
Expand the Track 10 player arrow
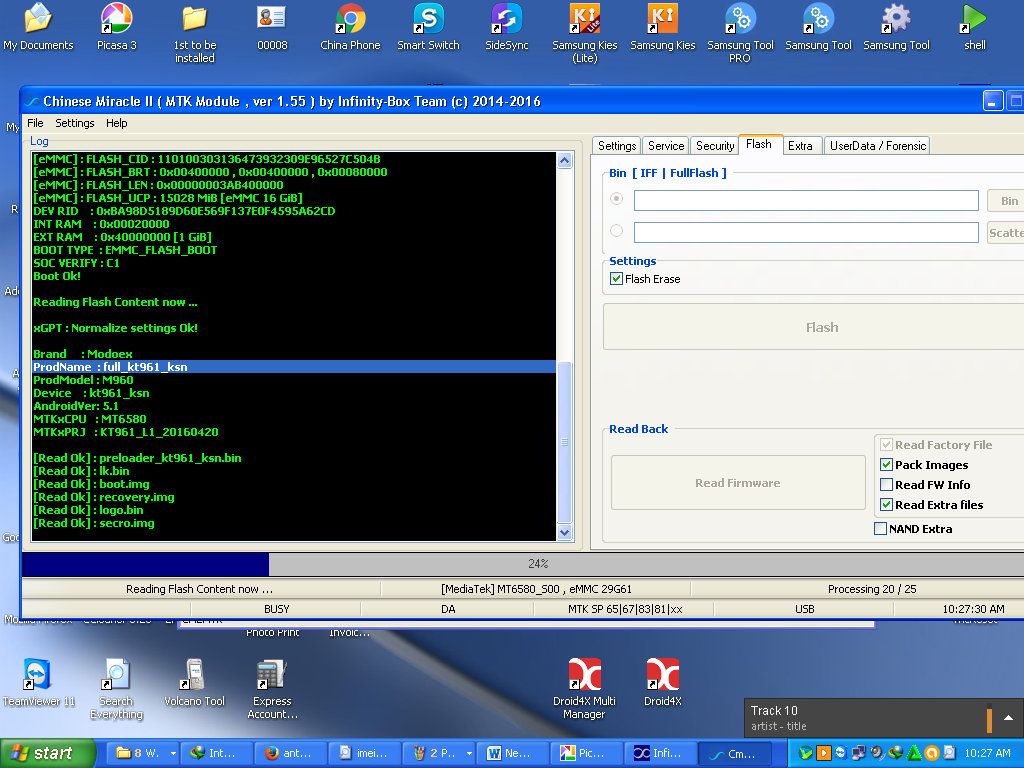point(1008,717)
